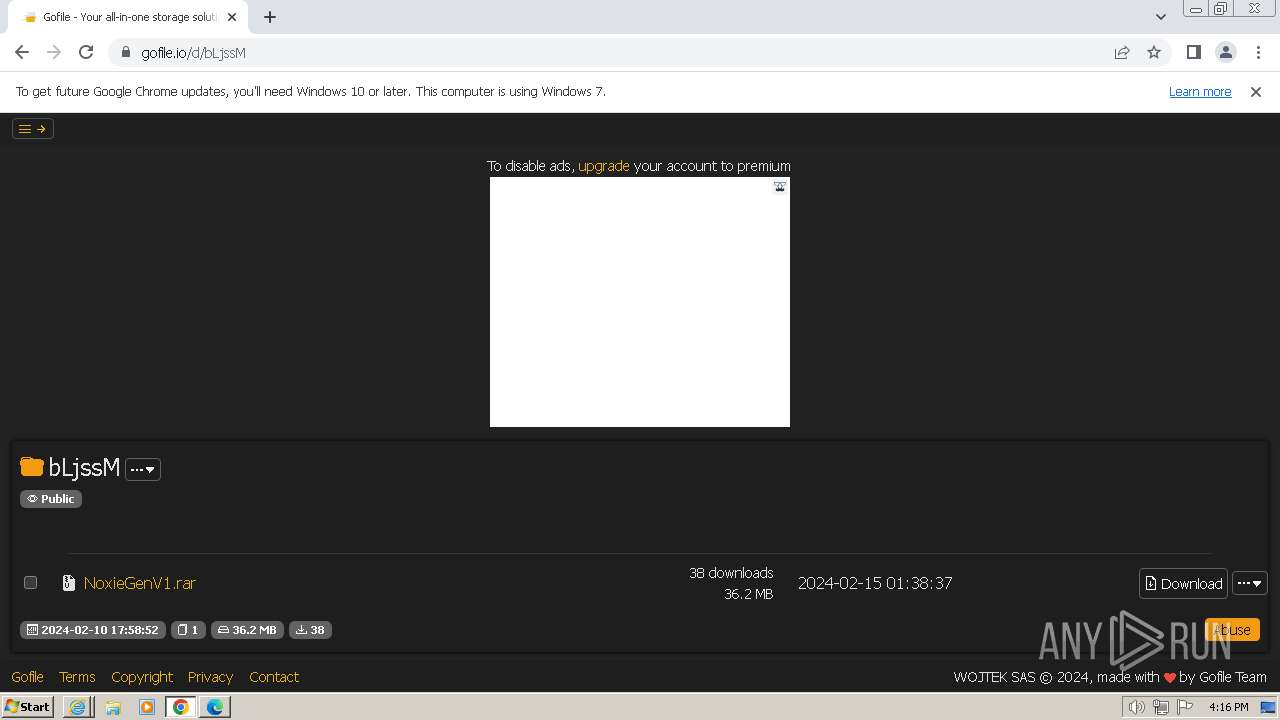Go back to previous page
1280x720 pixels.
22,52
